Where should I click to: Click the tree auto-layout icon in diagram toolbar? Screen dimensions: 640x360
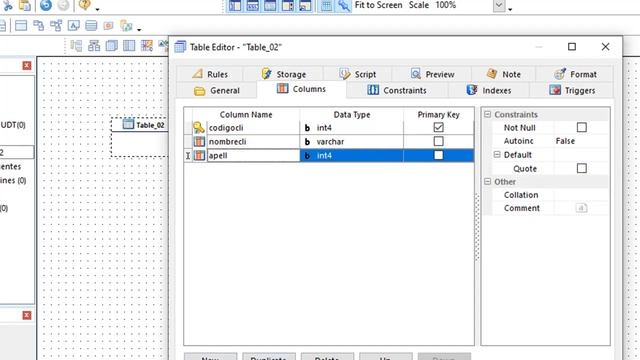76,45
